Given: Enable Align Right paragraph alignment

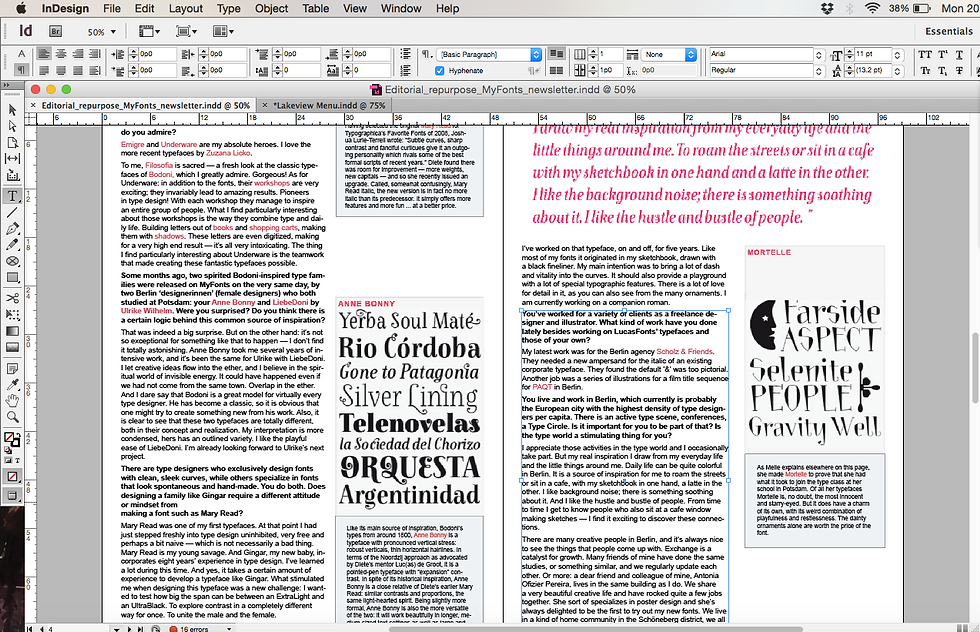Looking at the screenshot, I should pyautogui.click(x=78, y=54).
